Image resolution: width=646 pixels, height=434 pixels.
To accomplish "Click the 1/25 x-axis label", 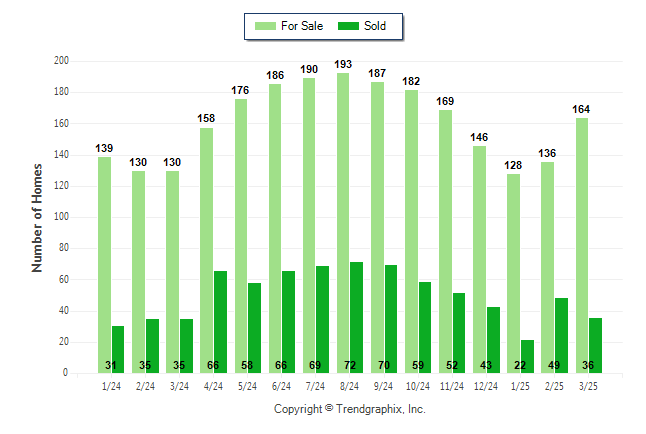I will point(520,386).
